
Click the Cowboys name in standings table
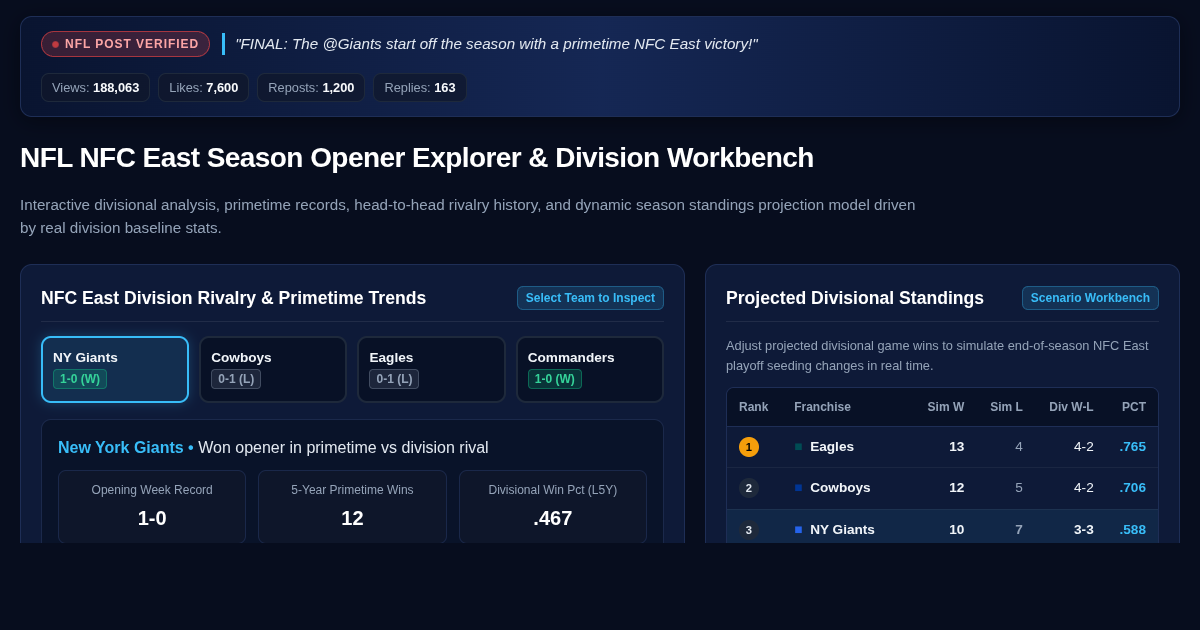pos(840,488)
